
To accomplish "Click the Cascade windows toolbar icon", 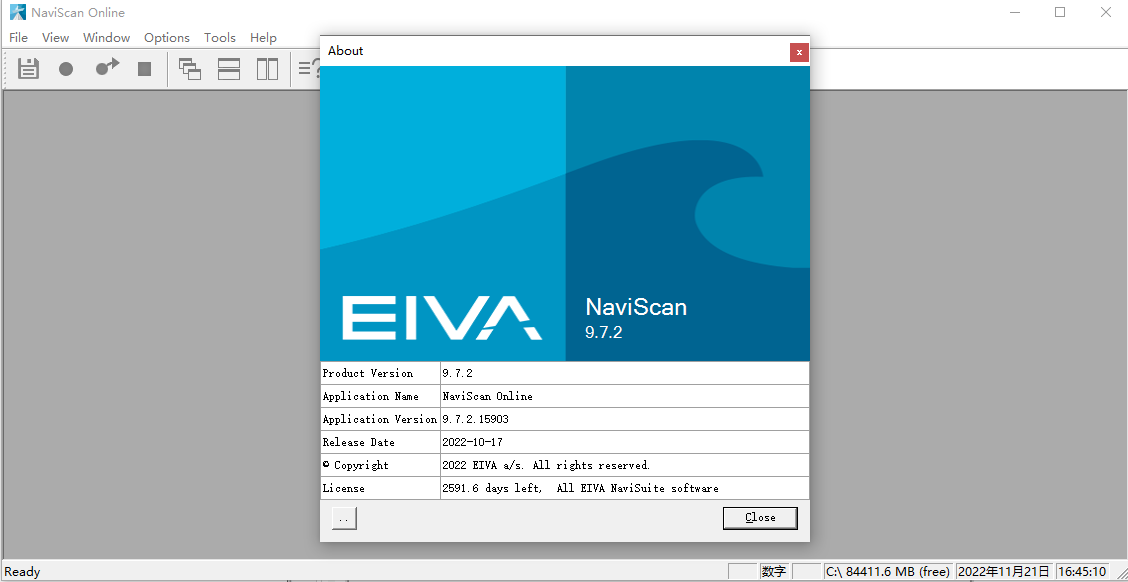I will 189,68.
